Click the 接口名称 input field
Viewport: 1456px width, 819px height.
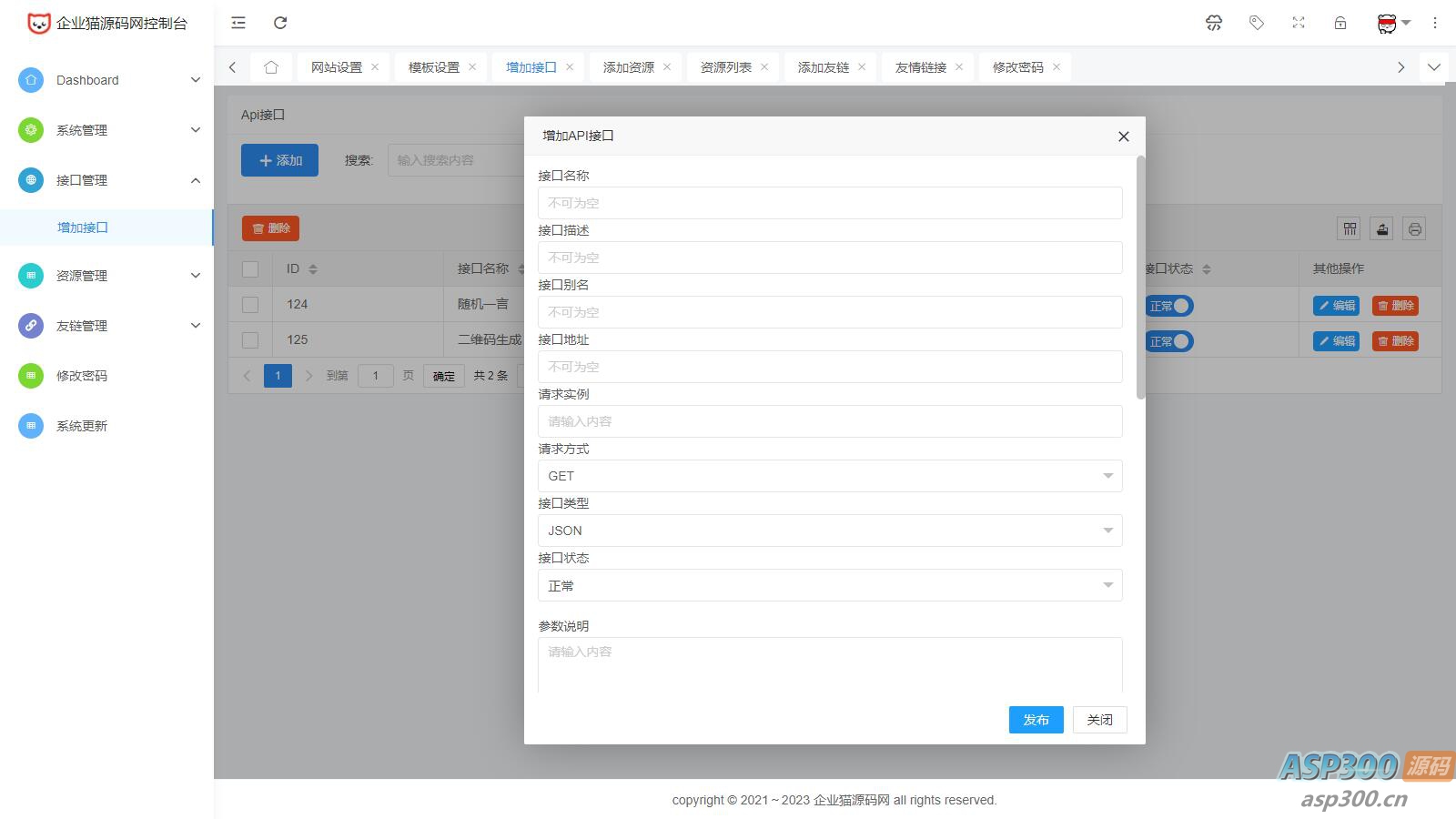[x=829, y=203]
